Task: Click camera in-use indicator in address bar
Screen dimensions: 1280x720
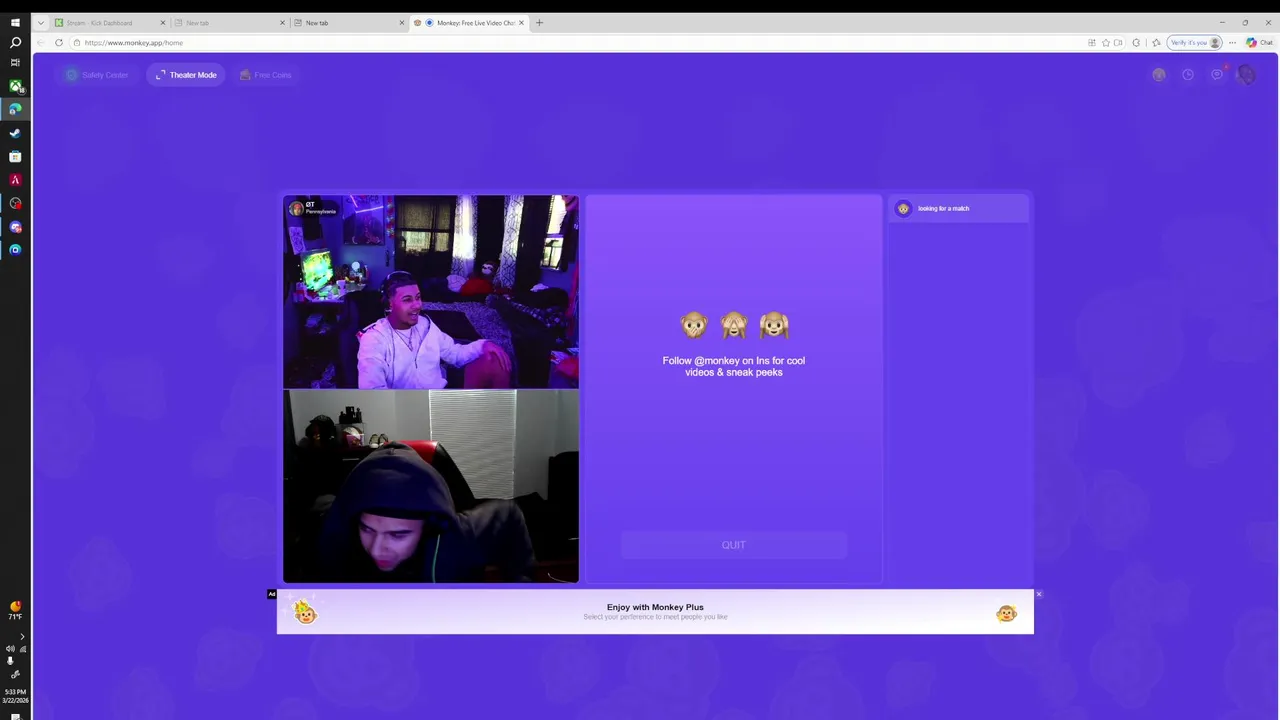Action: [1118, 43]
